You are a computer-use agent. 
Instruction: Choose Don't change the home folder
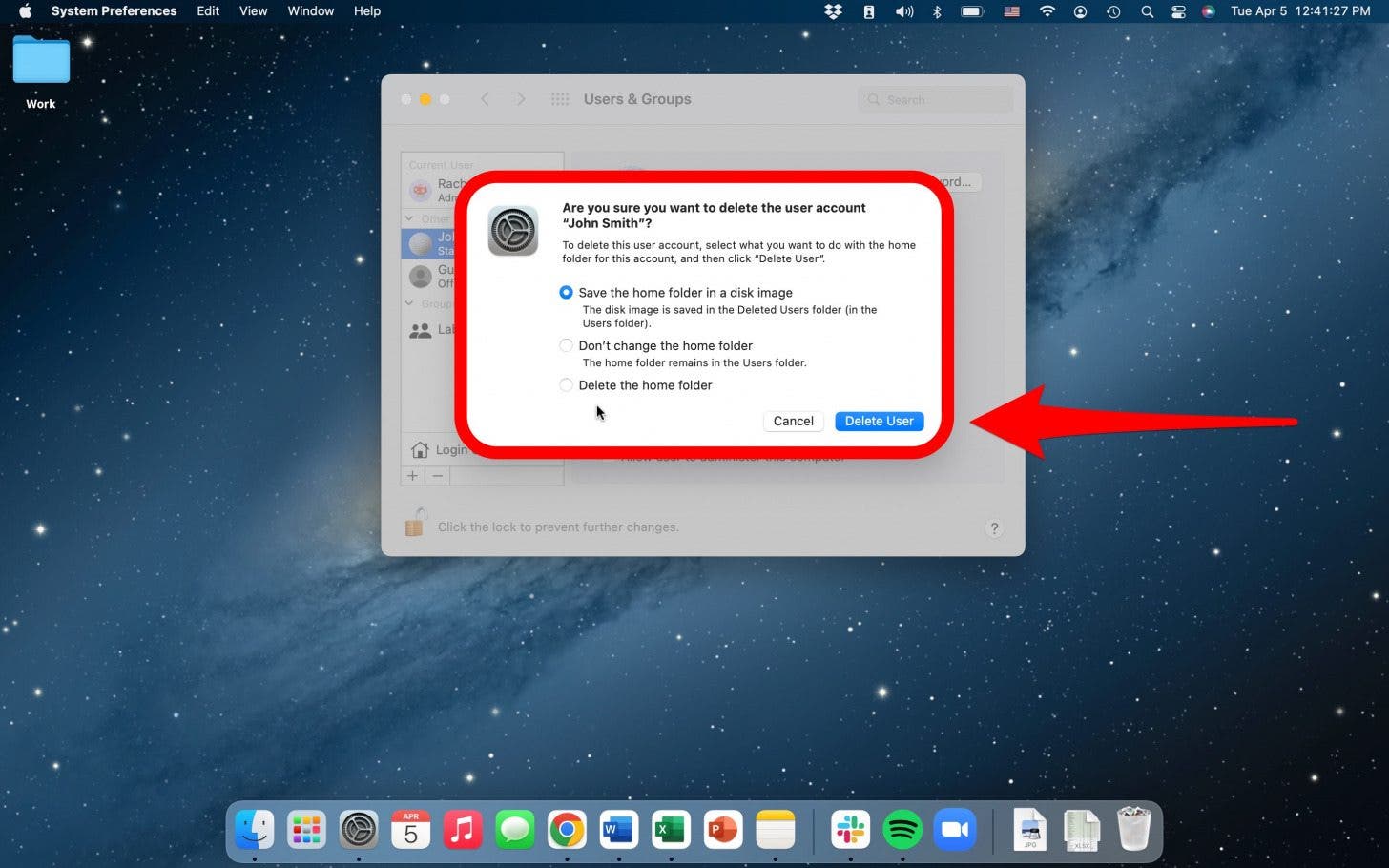pos(566,345)
